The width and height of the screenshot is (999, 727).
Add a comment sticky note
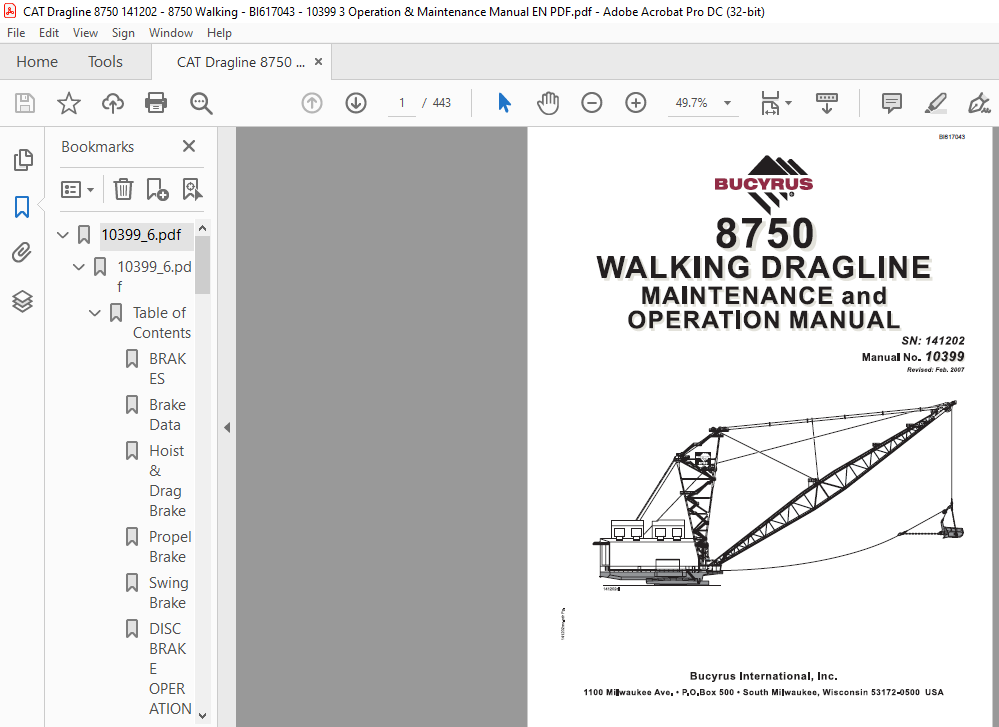tap(891, 103)
